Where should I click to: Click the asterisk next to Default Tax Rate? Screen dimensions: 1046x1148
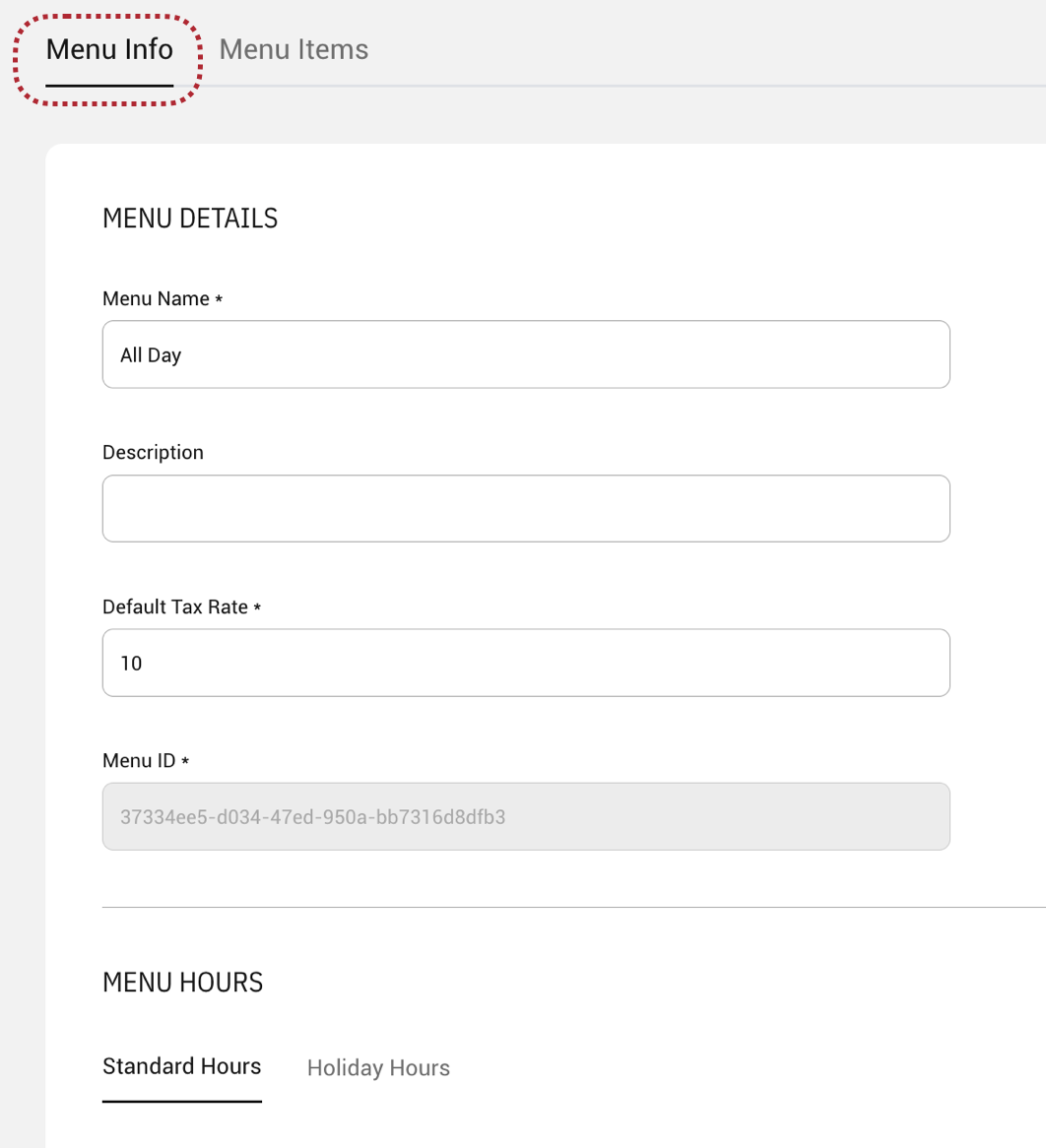tap(257, 608)
